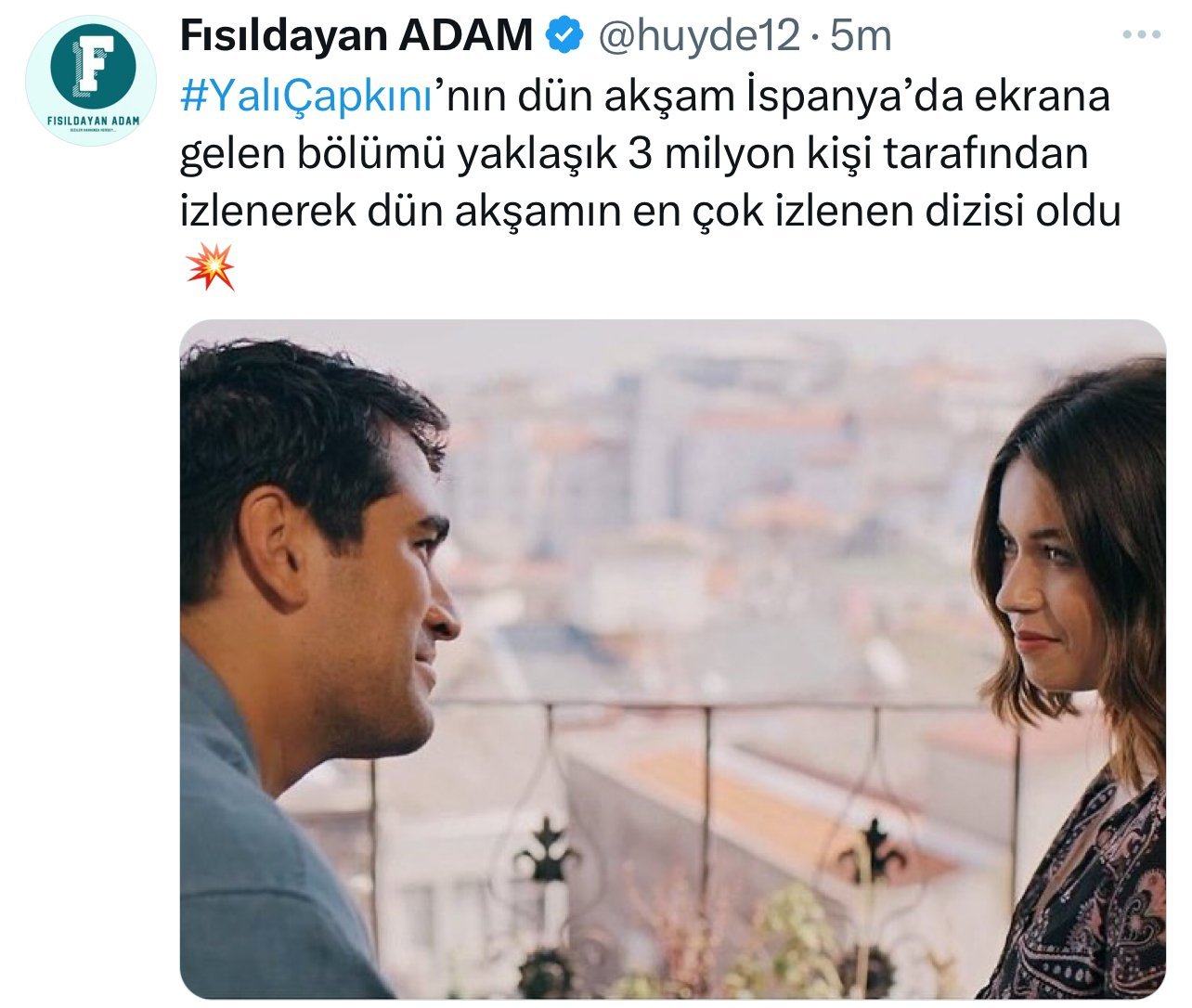Click the explosion emoji below the tweet
Viewport: 1192px width, 1008px height.
pos(210,268)
